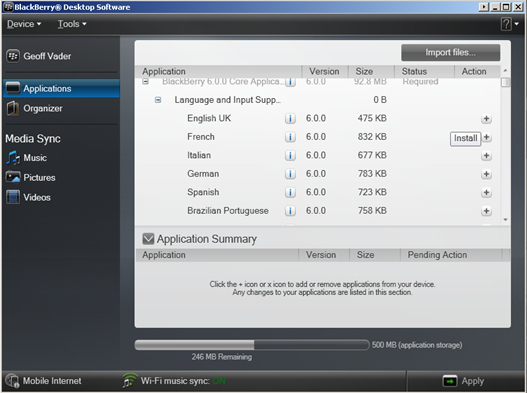Click the Organizer sidebar icon

(13, 108)
